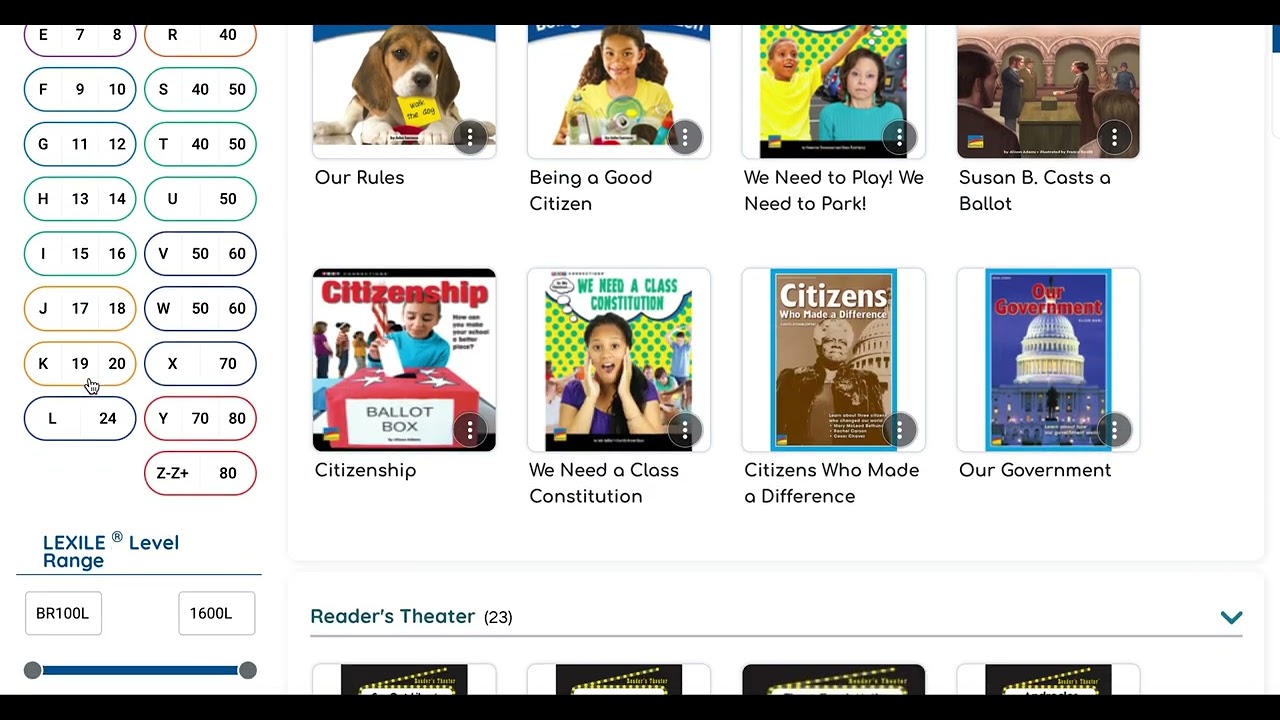
Task: Open three-dot menu on Susan B. Casts a Ballot
Action: point(1114,137)
